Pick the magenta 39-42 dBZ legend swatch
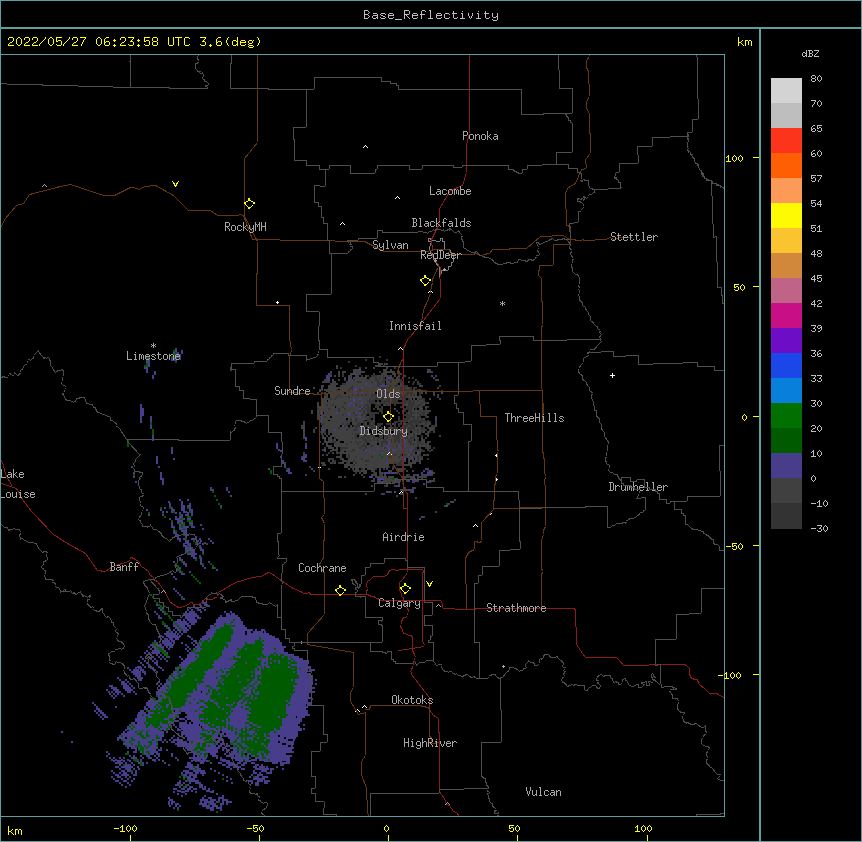Image resolution: width=862 pixels, height=842 pixels. (786, 315)
